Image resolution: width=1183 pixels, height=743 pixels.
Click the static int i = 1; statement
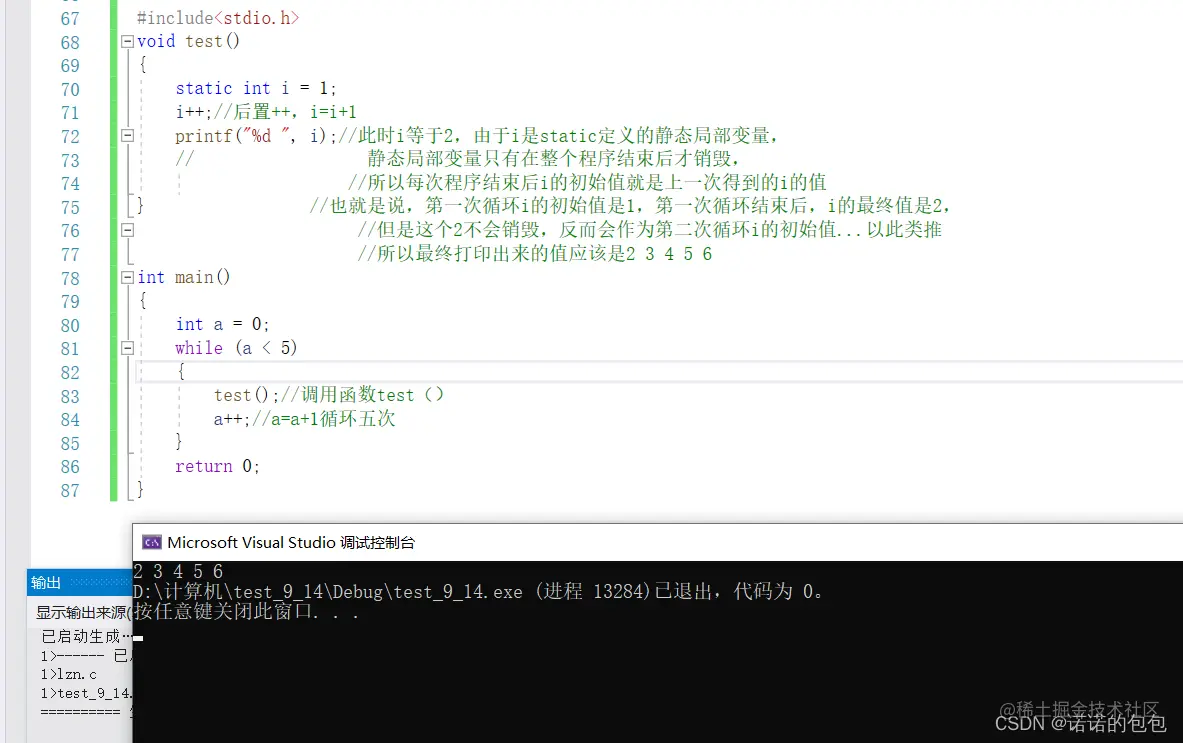(256, 88)
